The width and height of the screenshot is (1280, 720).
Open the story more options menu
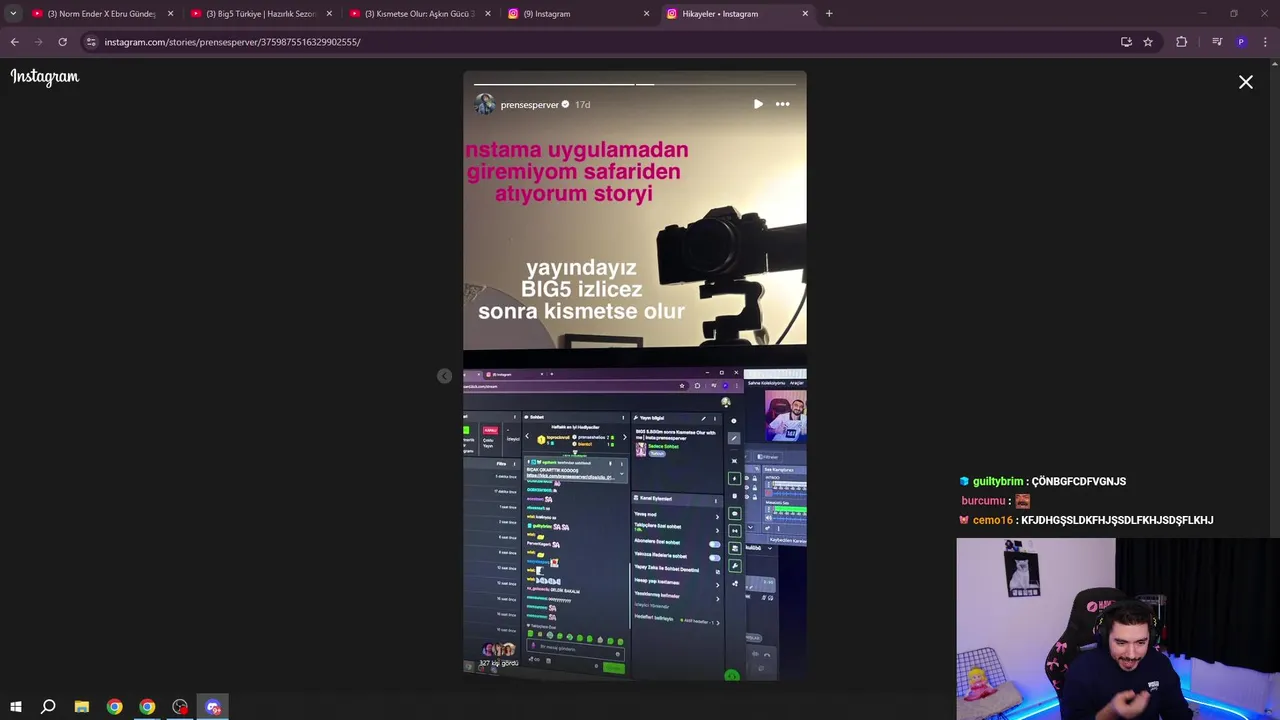pos(783,104)
